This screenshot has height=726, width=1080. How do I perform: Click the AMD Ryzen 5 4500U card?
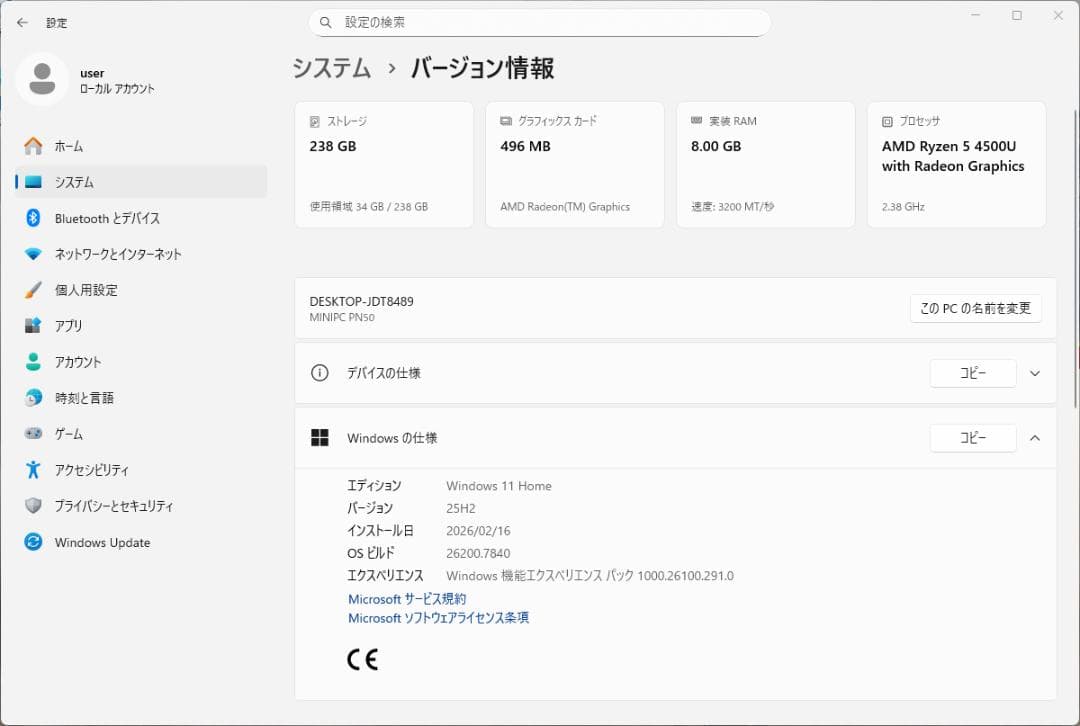pyautogui.click(x=956, y=165)
